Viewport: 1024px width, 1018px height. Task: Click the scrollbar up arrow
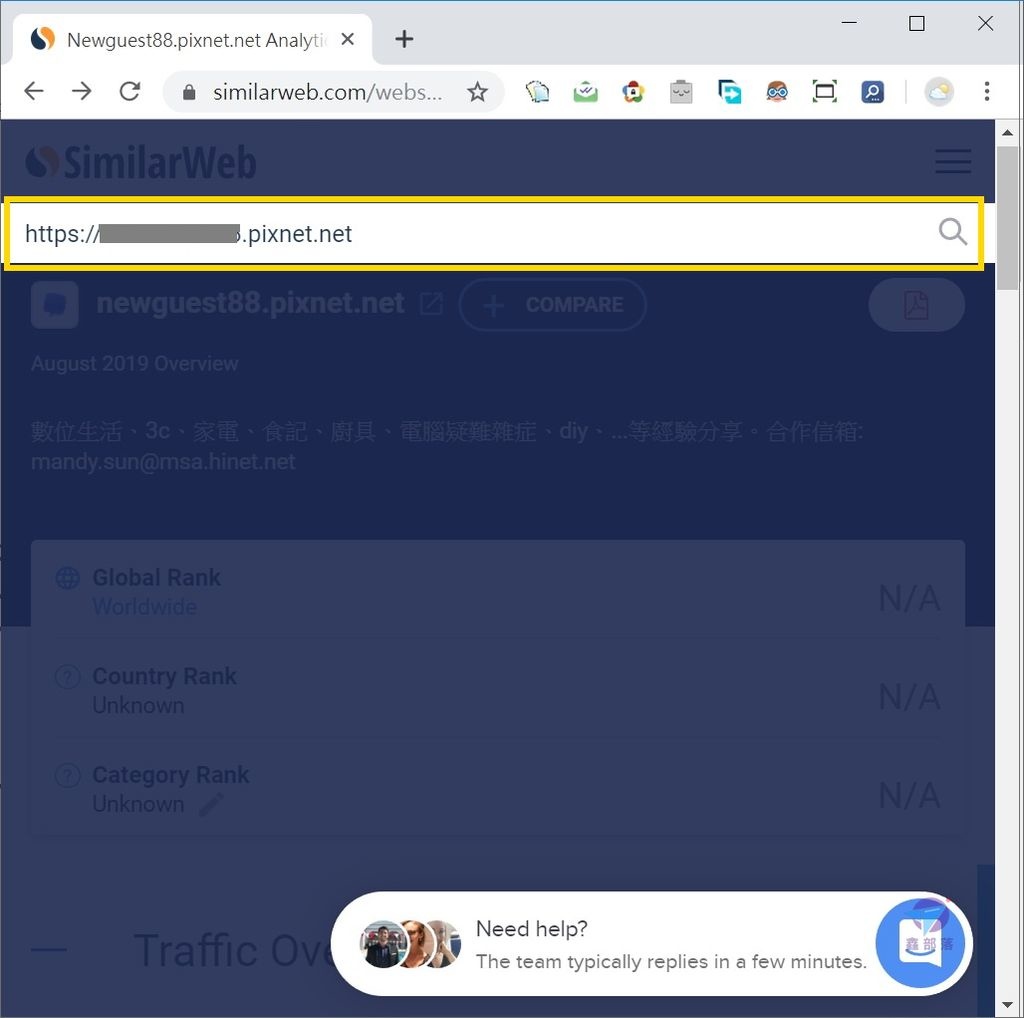pos(1008,133)
